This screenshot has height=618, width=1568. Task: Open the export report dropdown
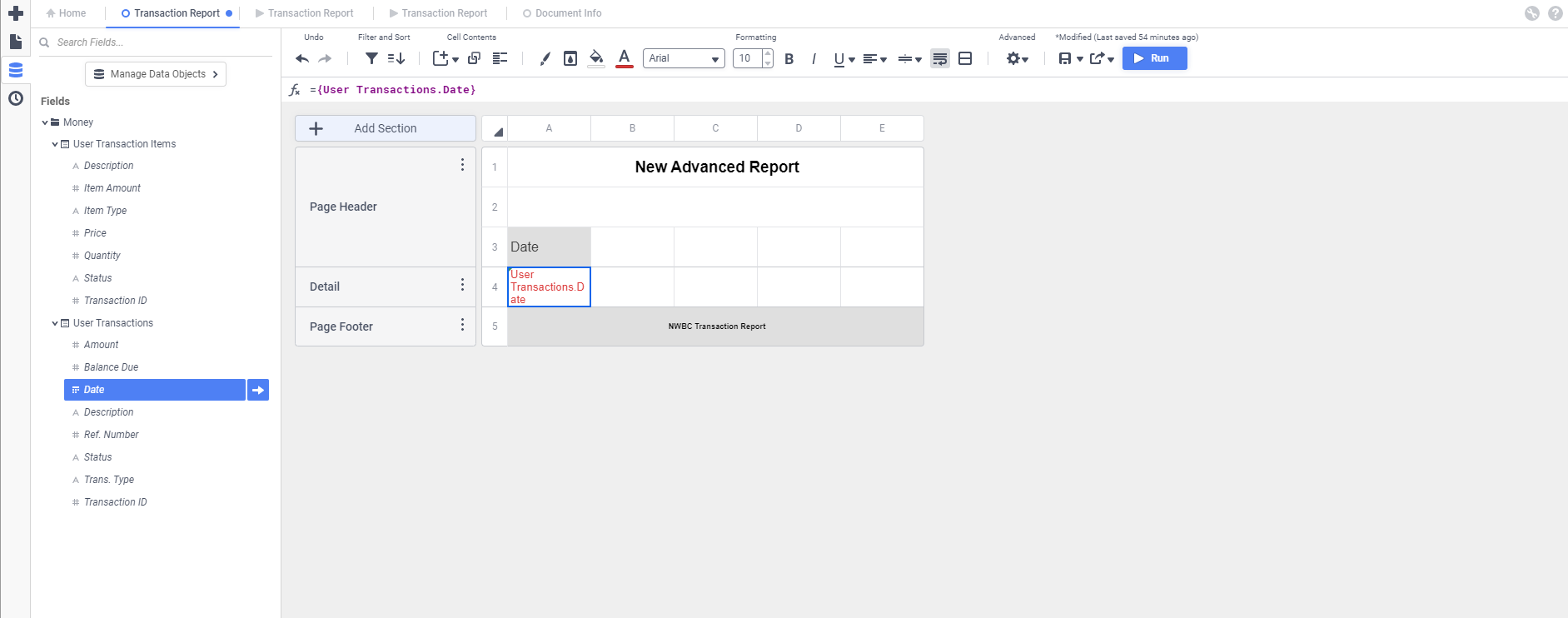[1102, 58]
